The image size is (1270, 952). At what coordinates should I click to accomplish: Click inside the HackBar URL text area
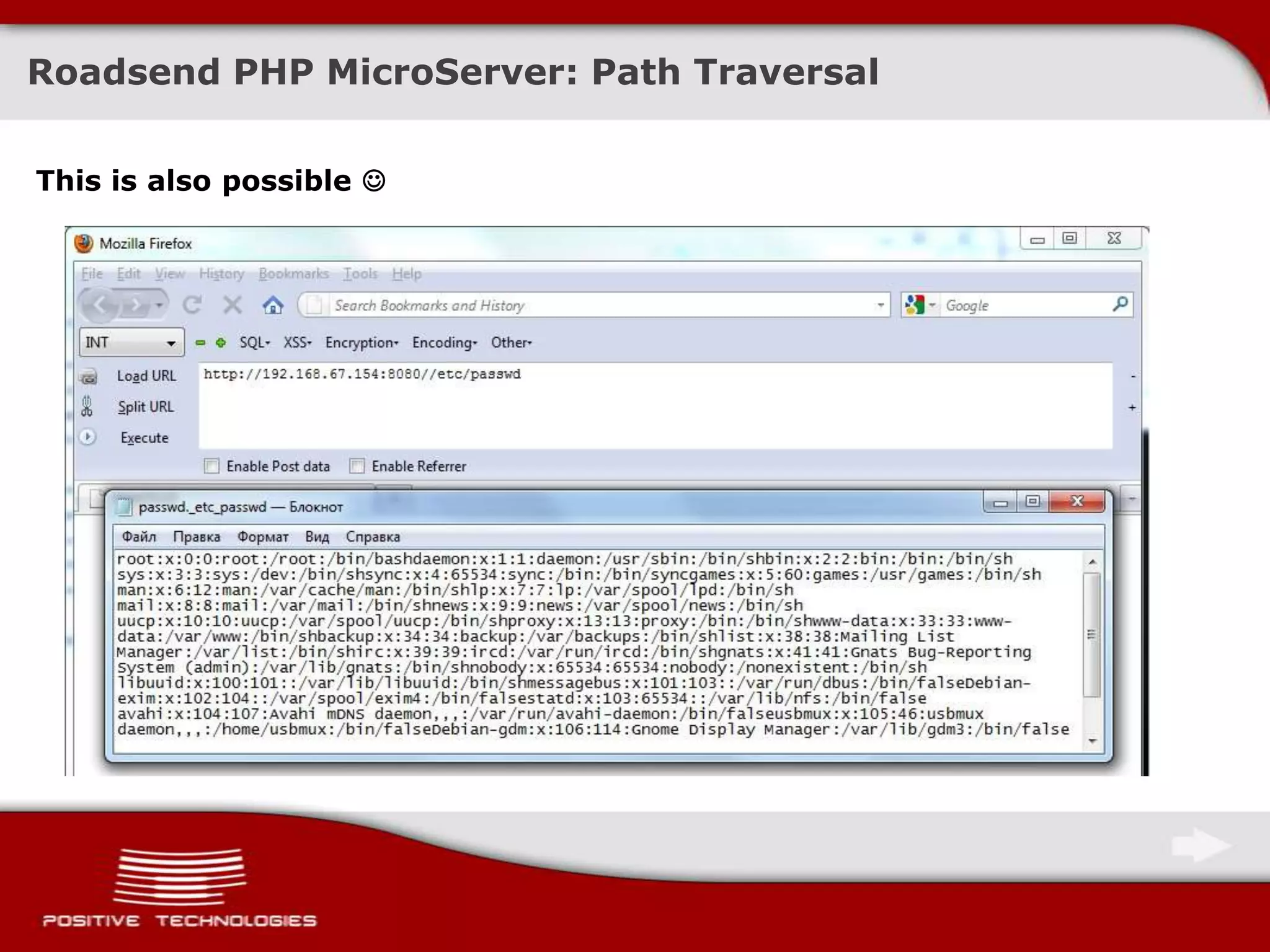pyautogui.click(x=655, y=406)
